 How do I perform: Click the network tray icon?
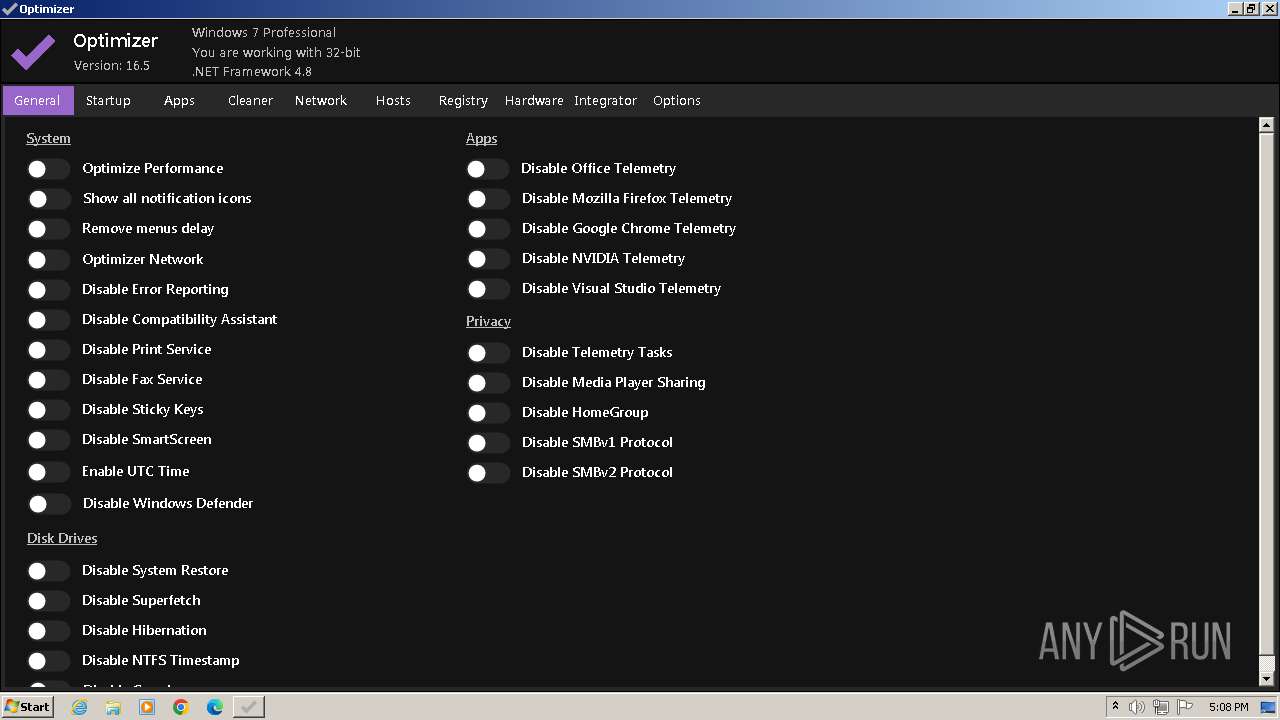pos(1161,707)
